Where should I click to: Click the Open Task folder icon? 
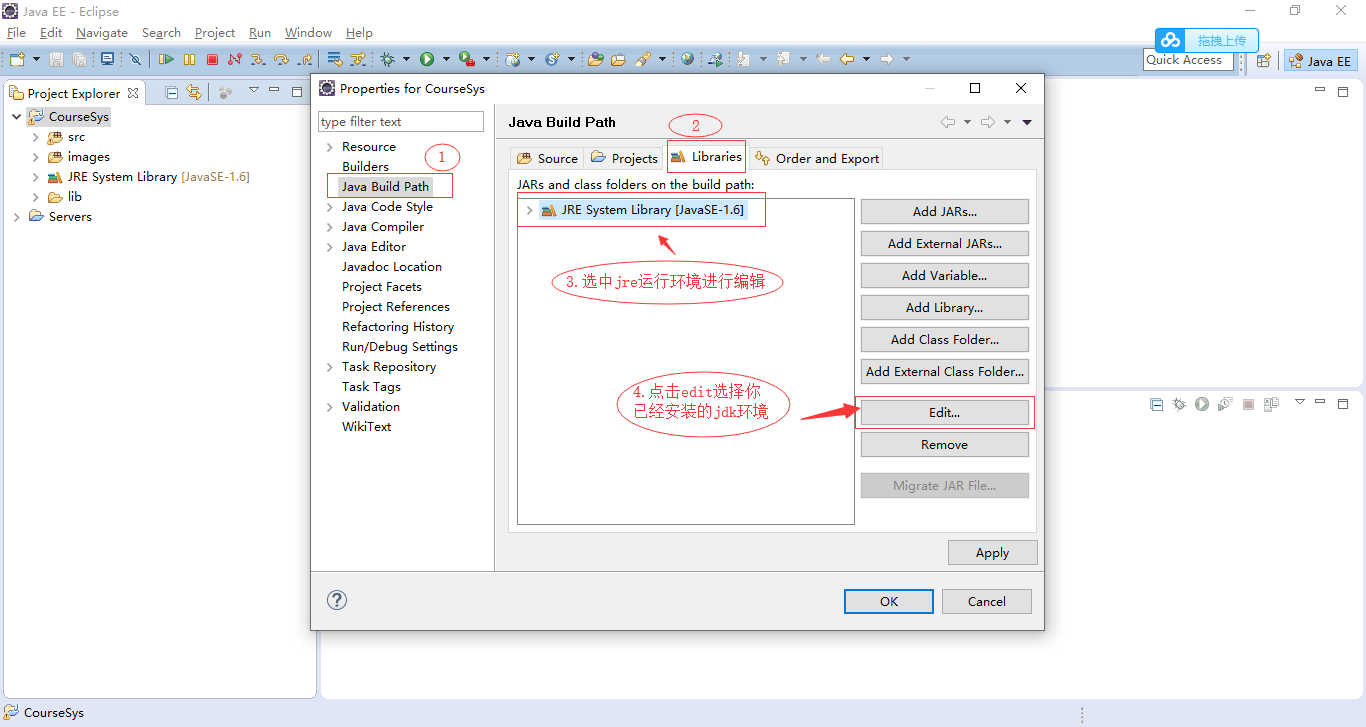point(619,59)
